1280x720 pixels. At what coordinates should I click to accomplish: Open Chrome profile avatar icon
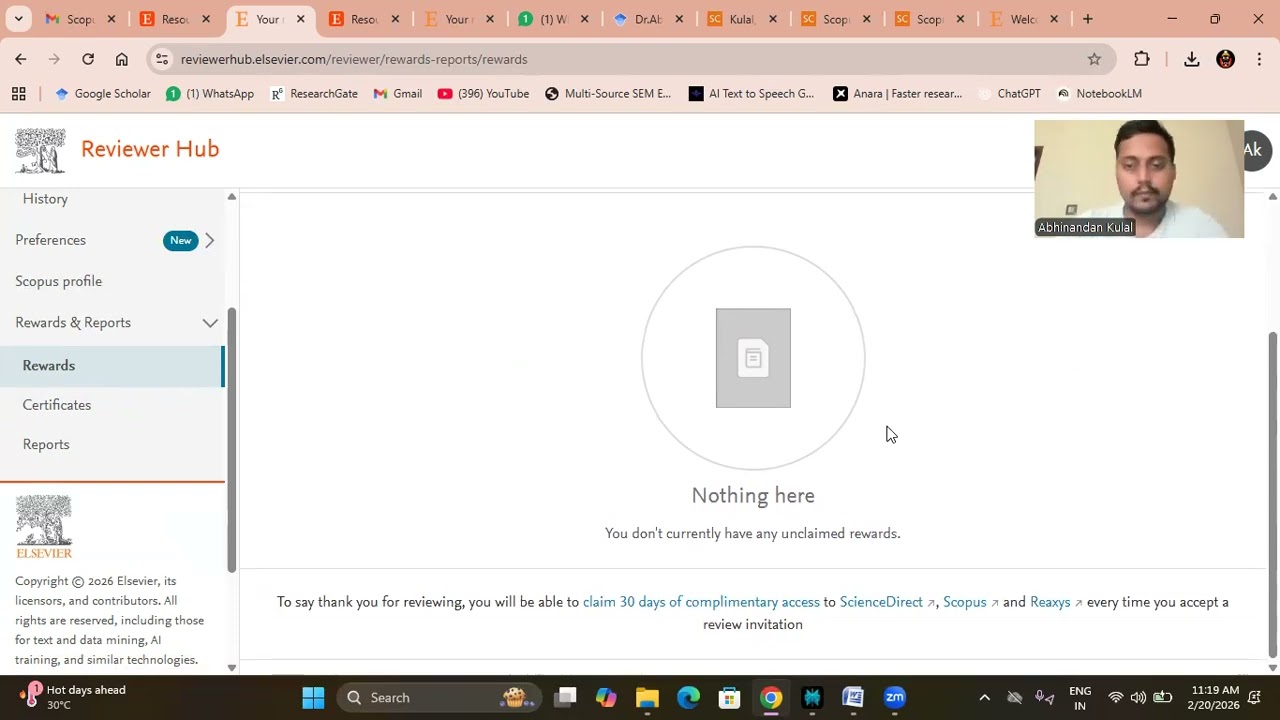(1226, 59)
